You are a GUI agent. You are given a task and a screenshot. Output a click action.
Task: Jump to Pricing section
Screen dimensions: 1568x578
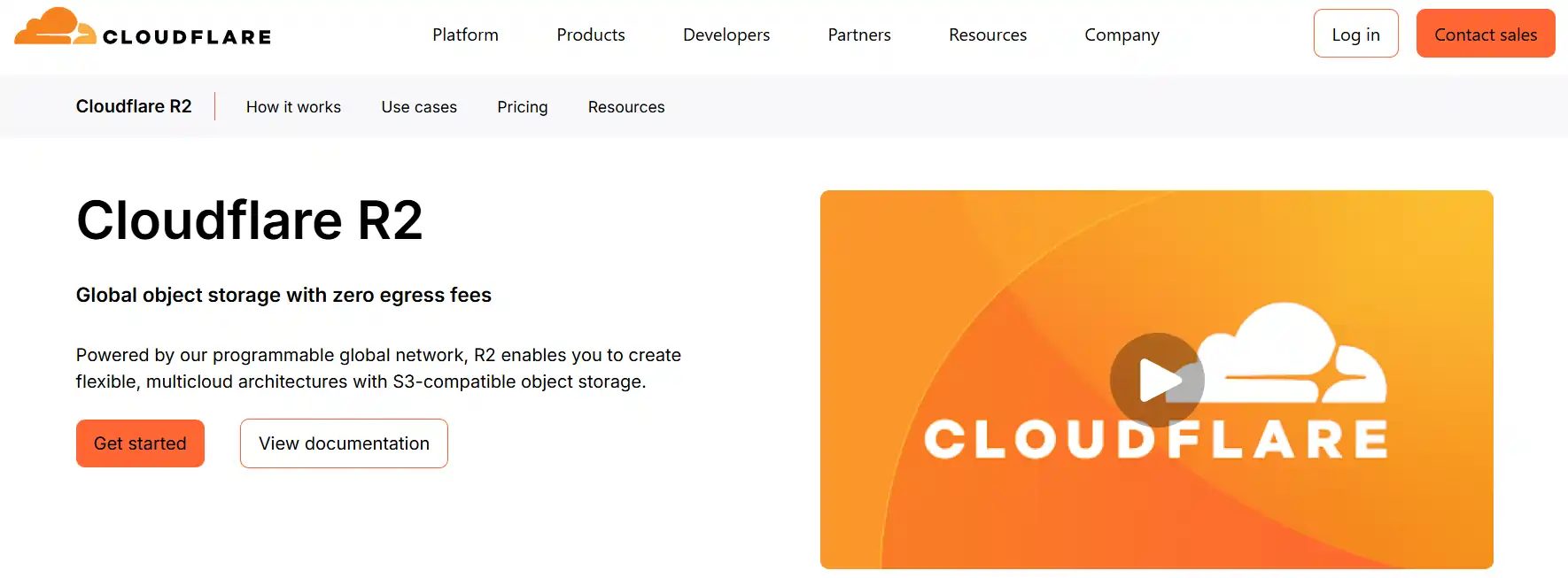click(x=523, y=107)
